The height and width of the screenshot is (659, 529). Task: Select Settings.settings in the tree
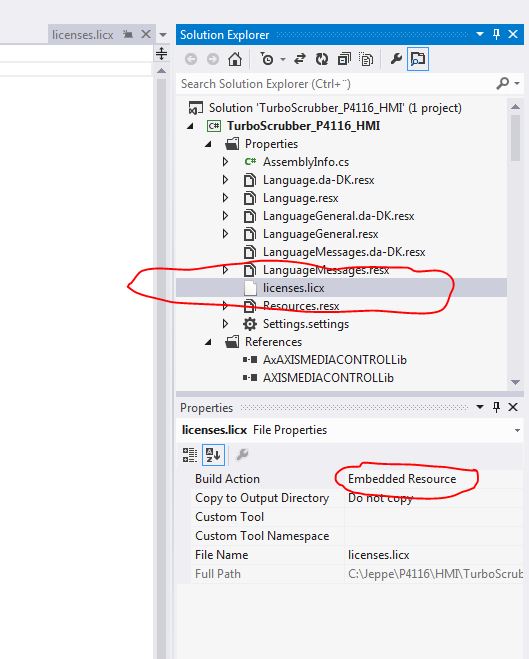[306, 324]
